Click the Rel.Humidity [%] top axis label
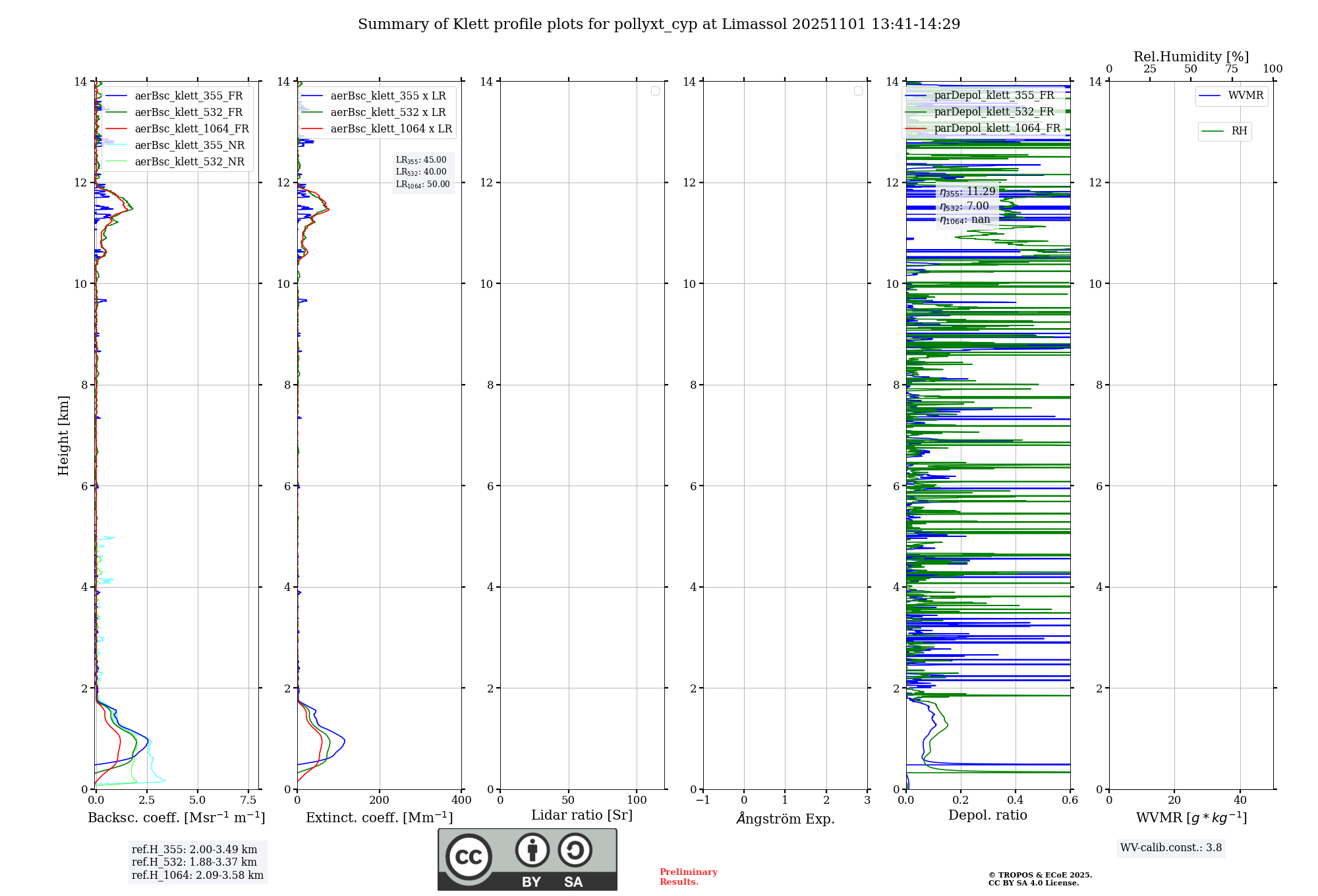 tap(1191, 57)
